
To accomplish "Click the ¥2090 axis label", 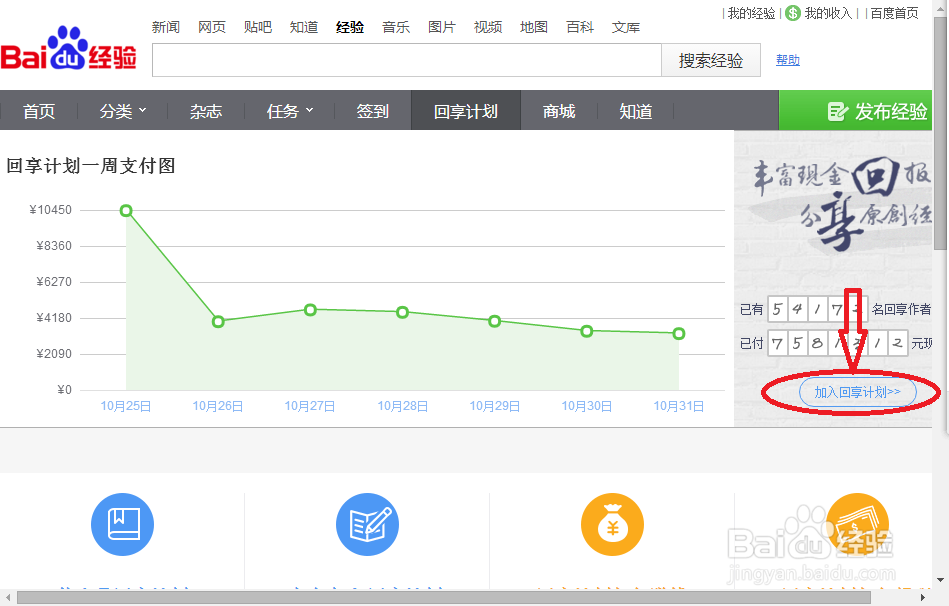I will pyautogui.click(x=54, y=354).
